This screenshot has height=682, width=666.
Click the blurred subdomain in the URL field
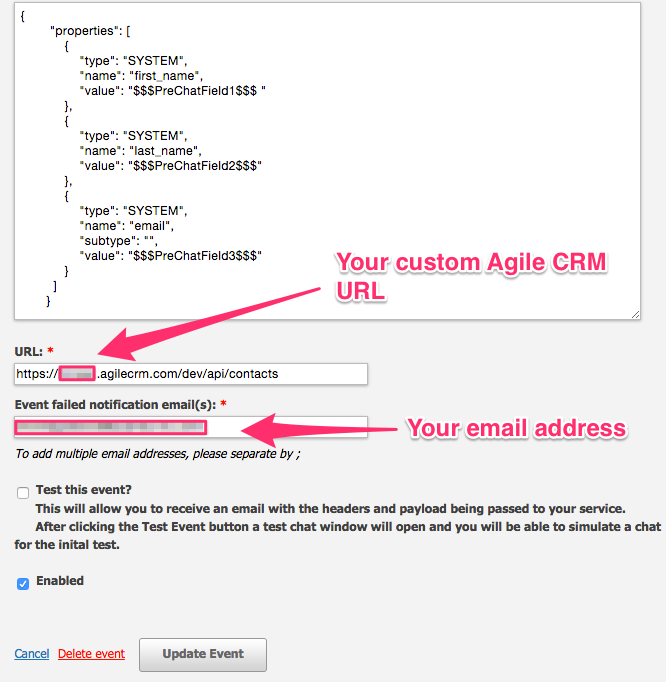tap(76, 374)
